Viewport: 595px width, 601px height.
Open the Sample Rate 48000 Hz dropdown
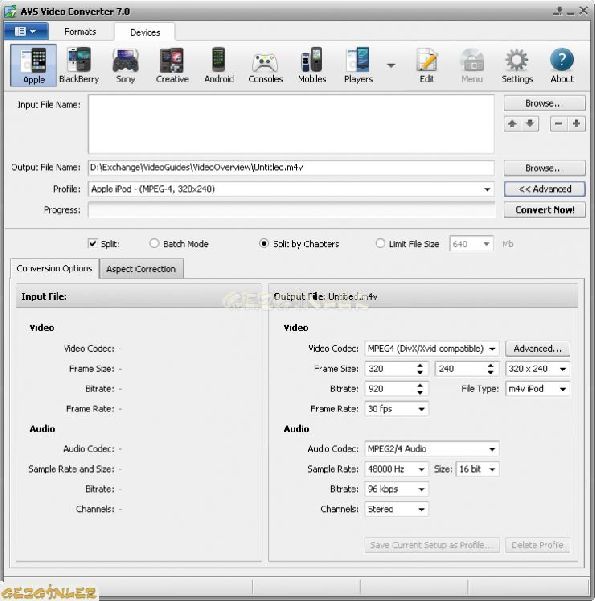[421, 469]
